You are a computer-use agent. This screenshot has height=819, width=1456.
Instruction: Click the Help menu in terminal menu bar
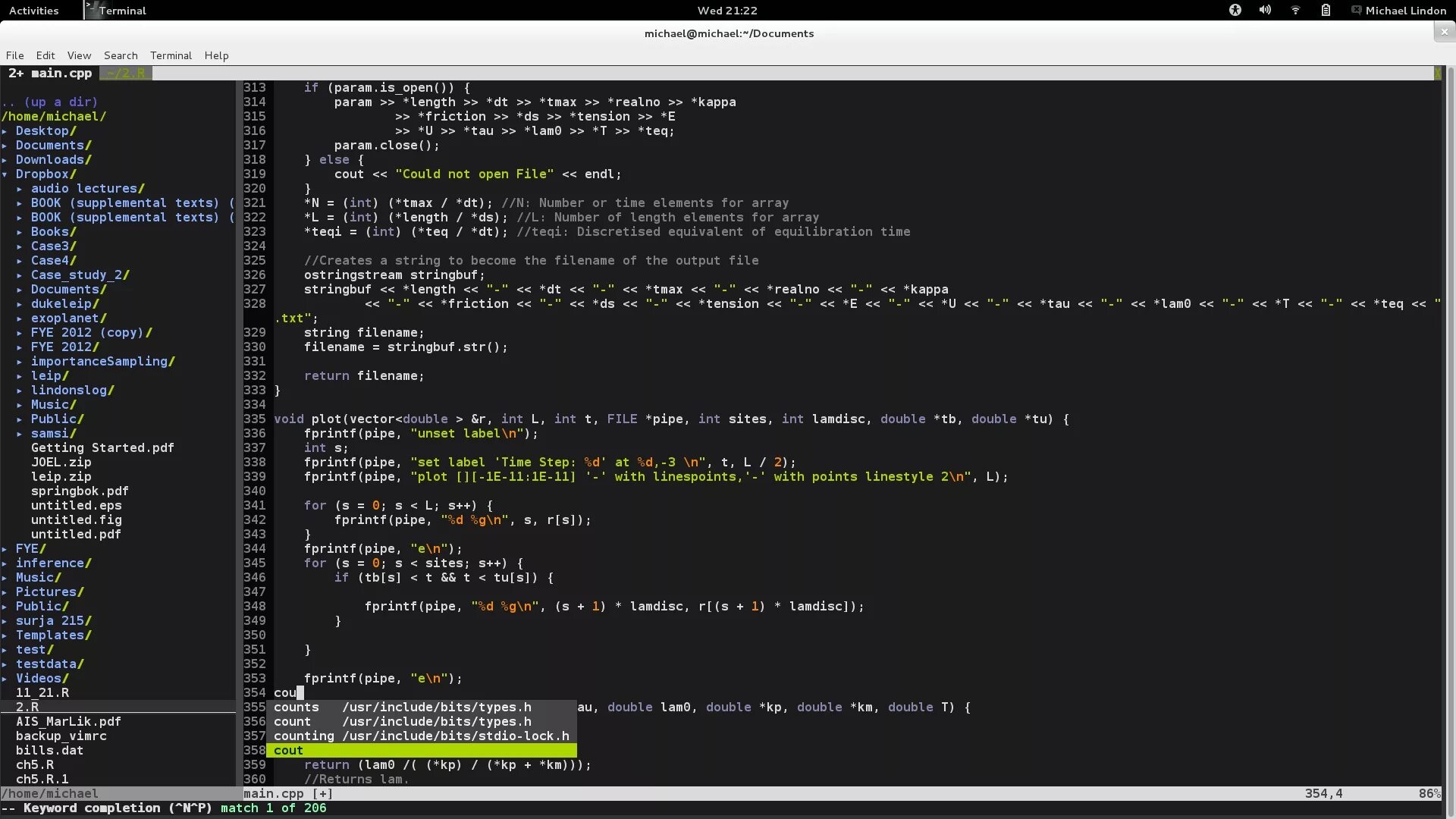coord(215,55)
